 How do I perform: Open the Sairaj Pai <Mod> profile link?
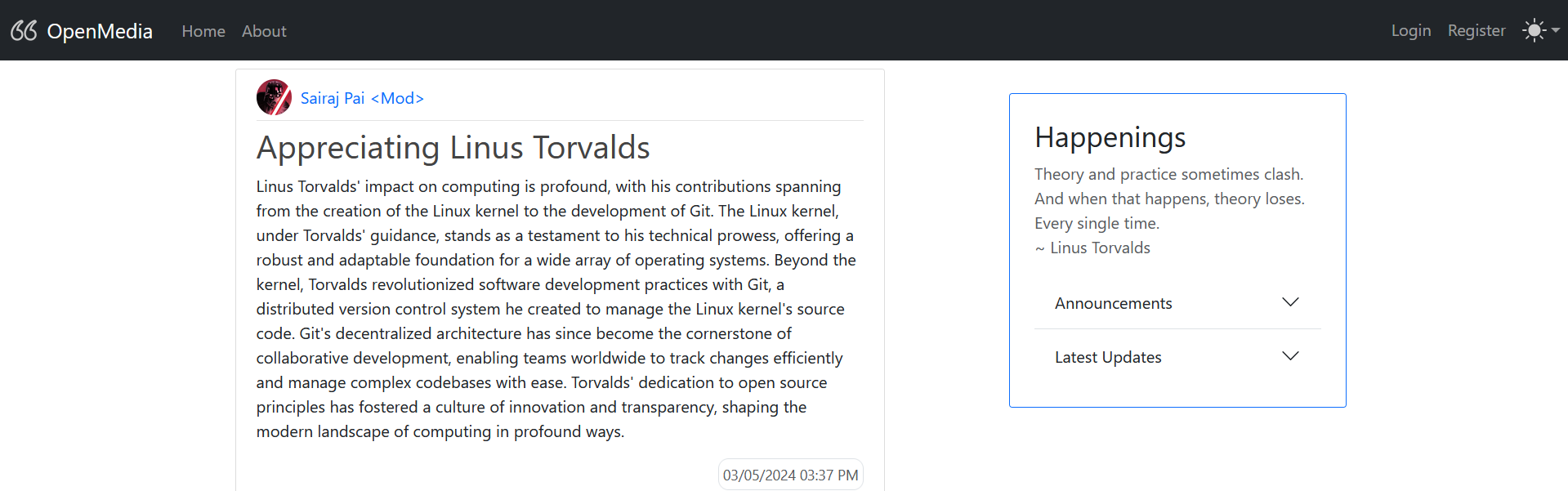[x=362, y=98]
